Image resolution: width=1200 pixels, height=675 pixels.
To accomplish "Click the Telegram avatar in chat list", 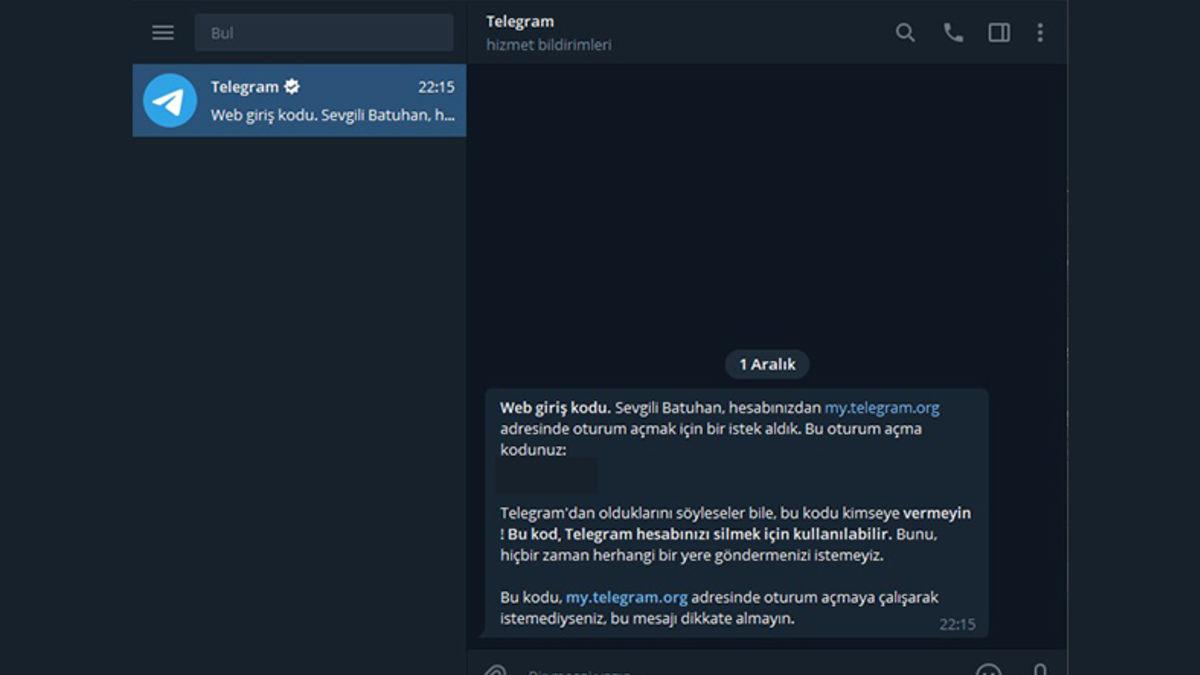I will [x=170, y=100].
